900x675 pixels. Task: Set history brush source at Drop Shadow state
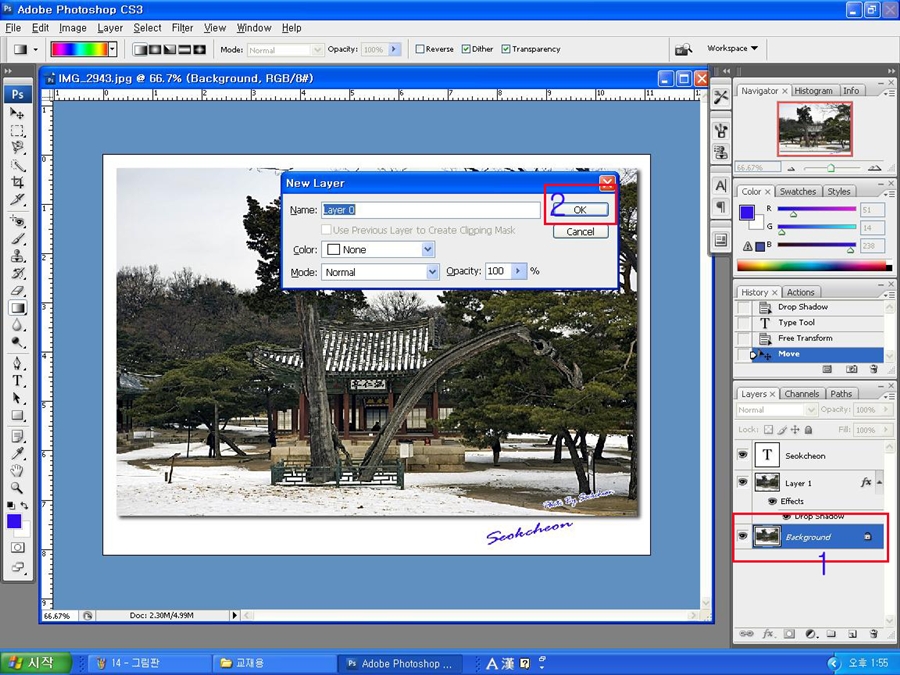(744, 307)
